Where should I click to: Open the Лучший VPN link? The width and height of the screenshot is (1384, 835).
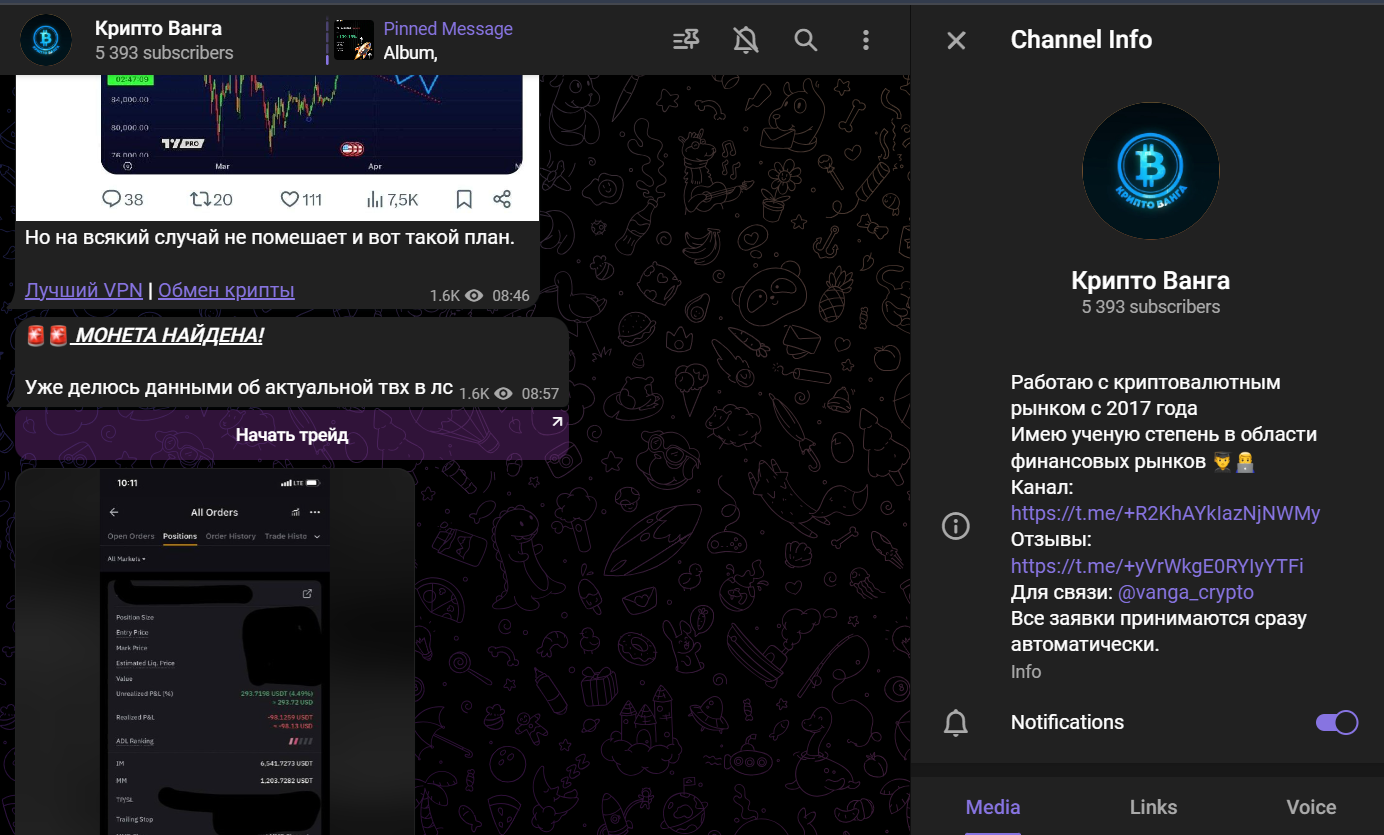point(83,291)
